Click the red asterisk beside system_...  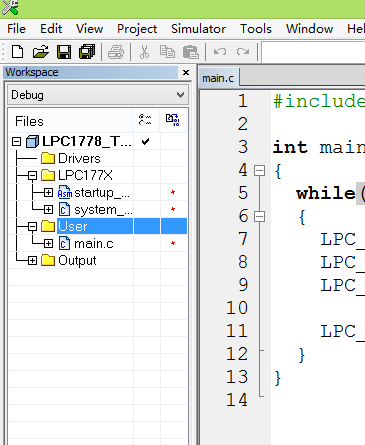tap(173, 209)
